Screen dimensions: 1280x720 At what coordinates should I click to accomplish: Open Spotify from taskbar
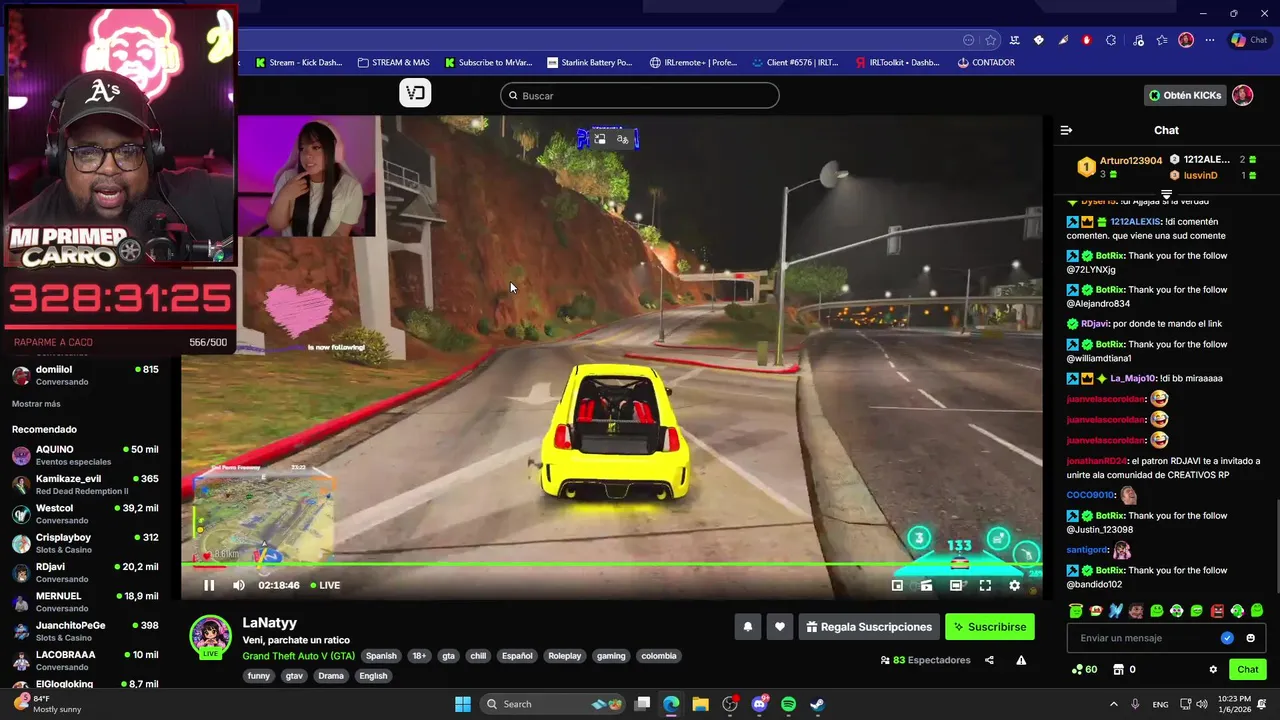coord(788,704)
